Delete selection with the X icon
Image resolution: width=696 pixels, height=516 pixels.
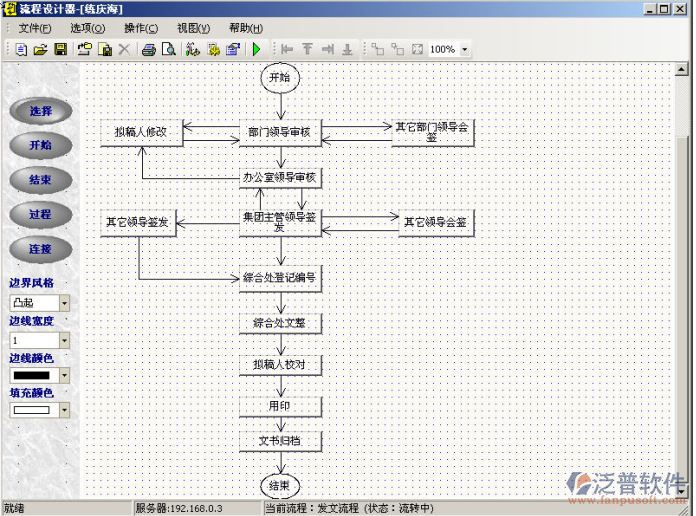coord(124,49)
